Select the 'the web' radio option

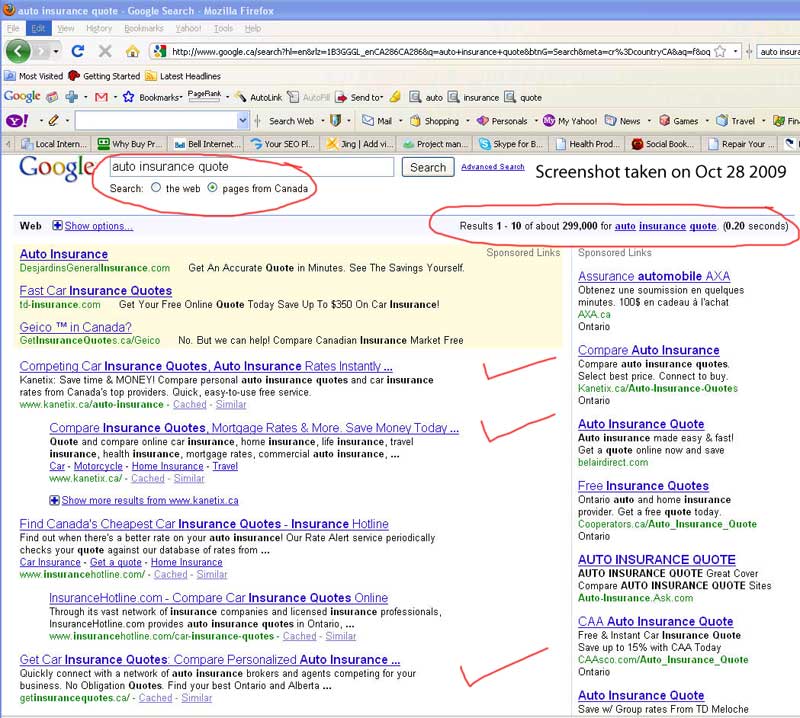coord(156,188)
